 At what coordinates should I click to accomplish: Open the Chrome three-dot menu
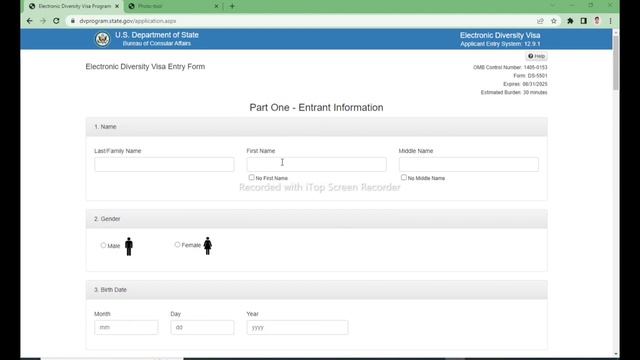click(610, 21)
